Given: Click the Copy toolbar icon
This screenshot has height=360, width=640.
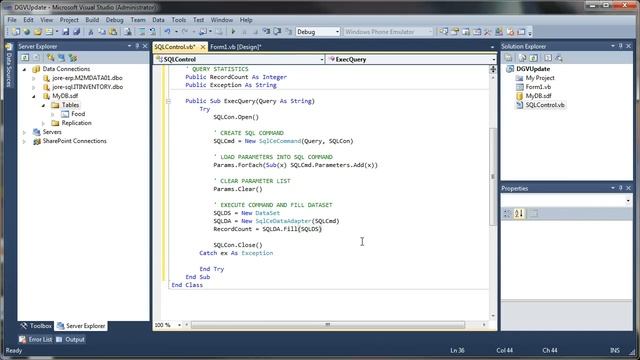Looking at the screenshot, I should click(x=102, y=31).
